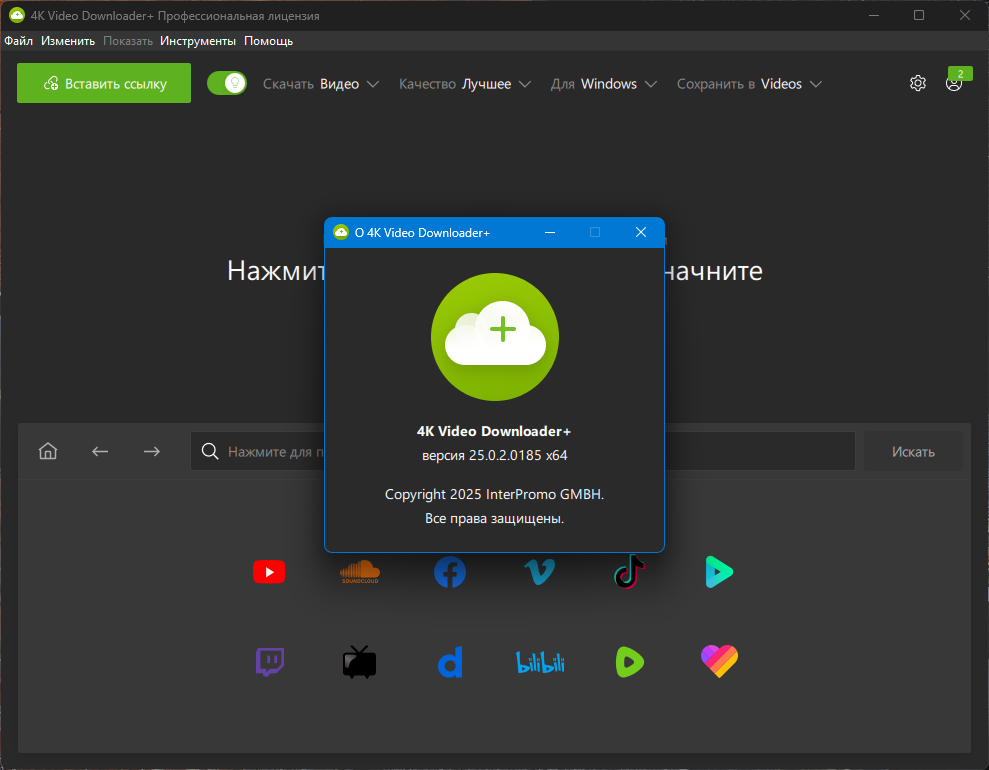Click the Искать search button

click(913, 452)
